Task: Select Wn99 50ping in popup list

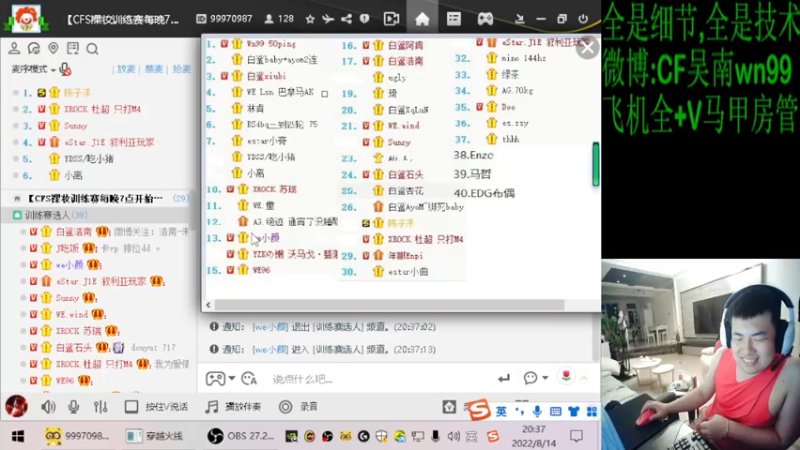Action: tap(271, 44)
